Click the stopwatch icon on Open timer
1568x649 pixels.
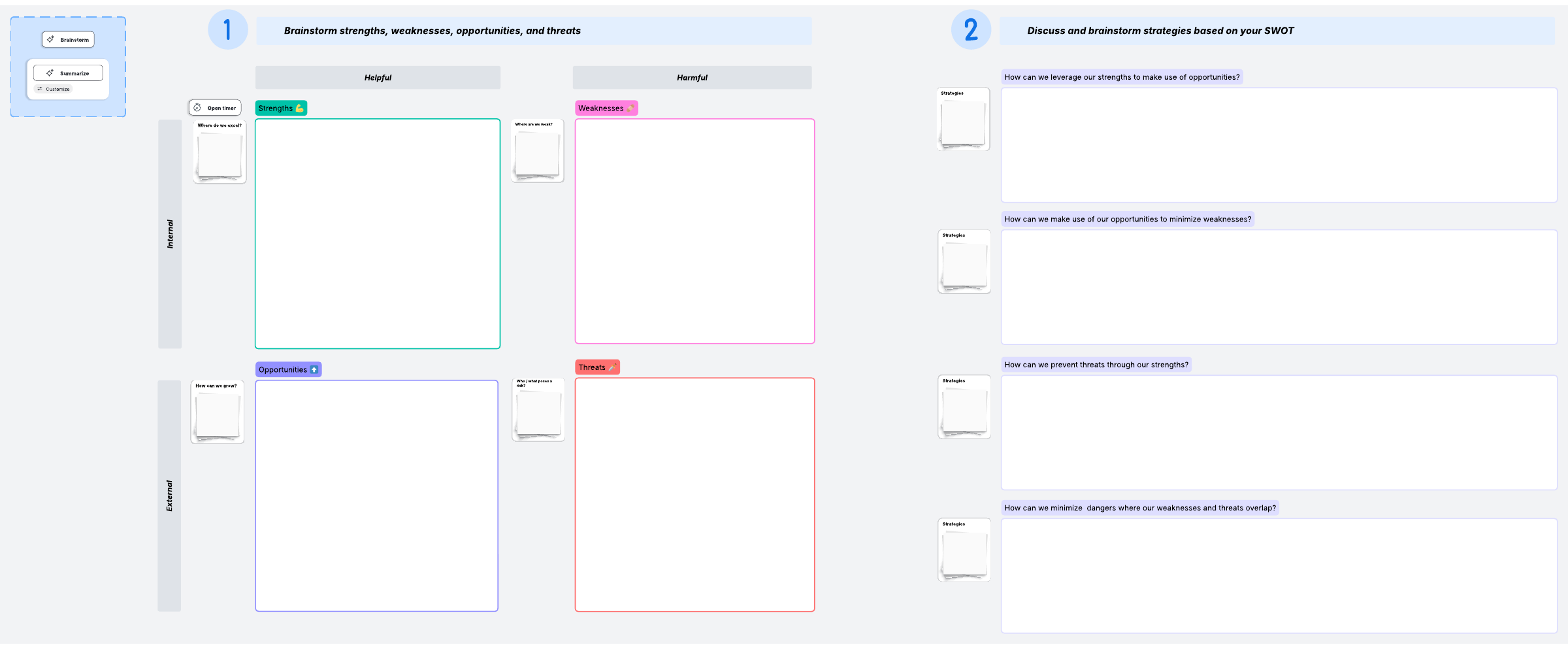coord(197,108)
